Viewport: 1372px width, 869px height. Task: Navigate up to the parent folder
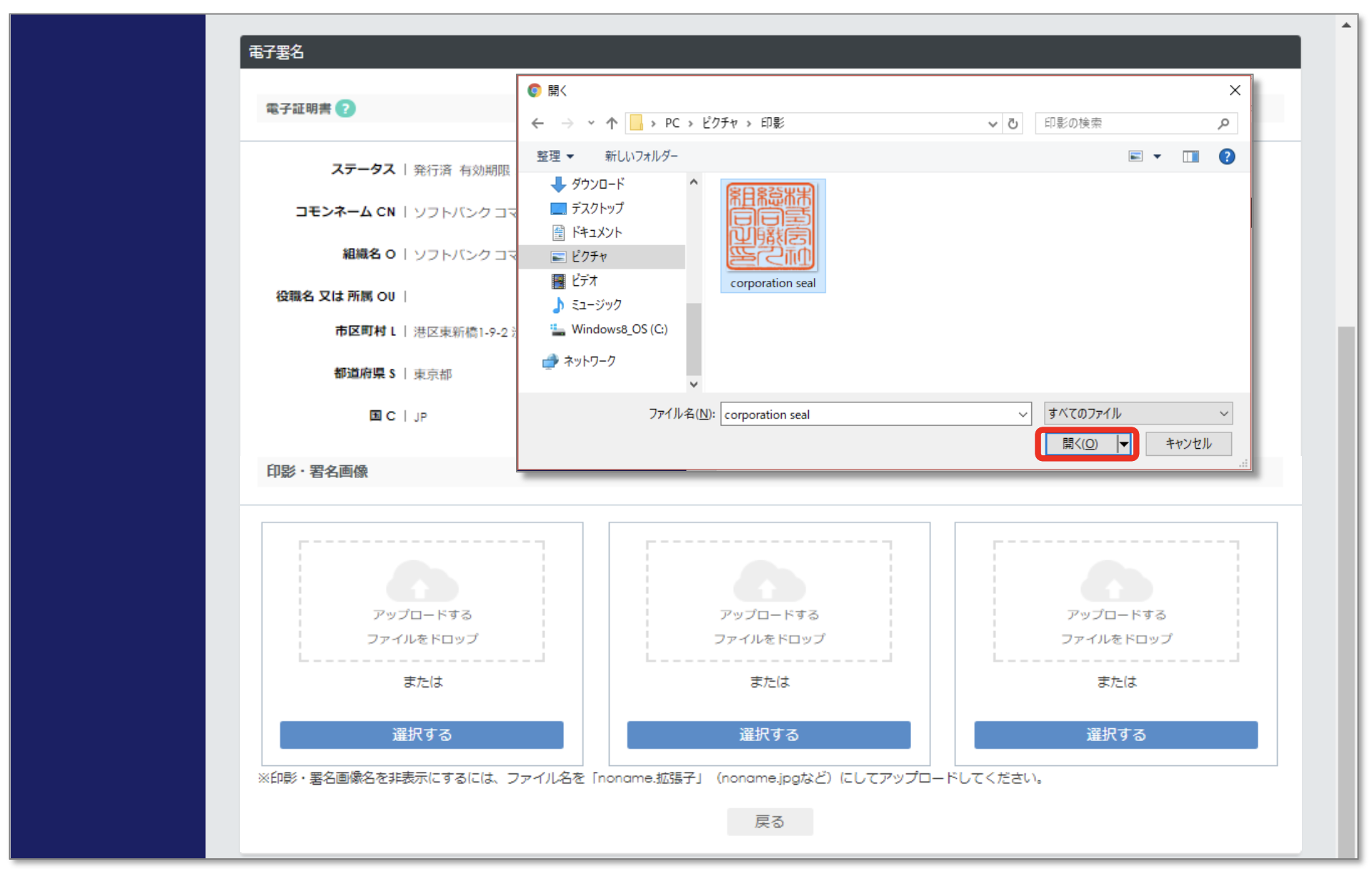(x=611, y=123)
